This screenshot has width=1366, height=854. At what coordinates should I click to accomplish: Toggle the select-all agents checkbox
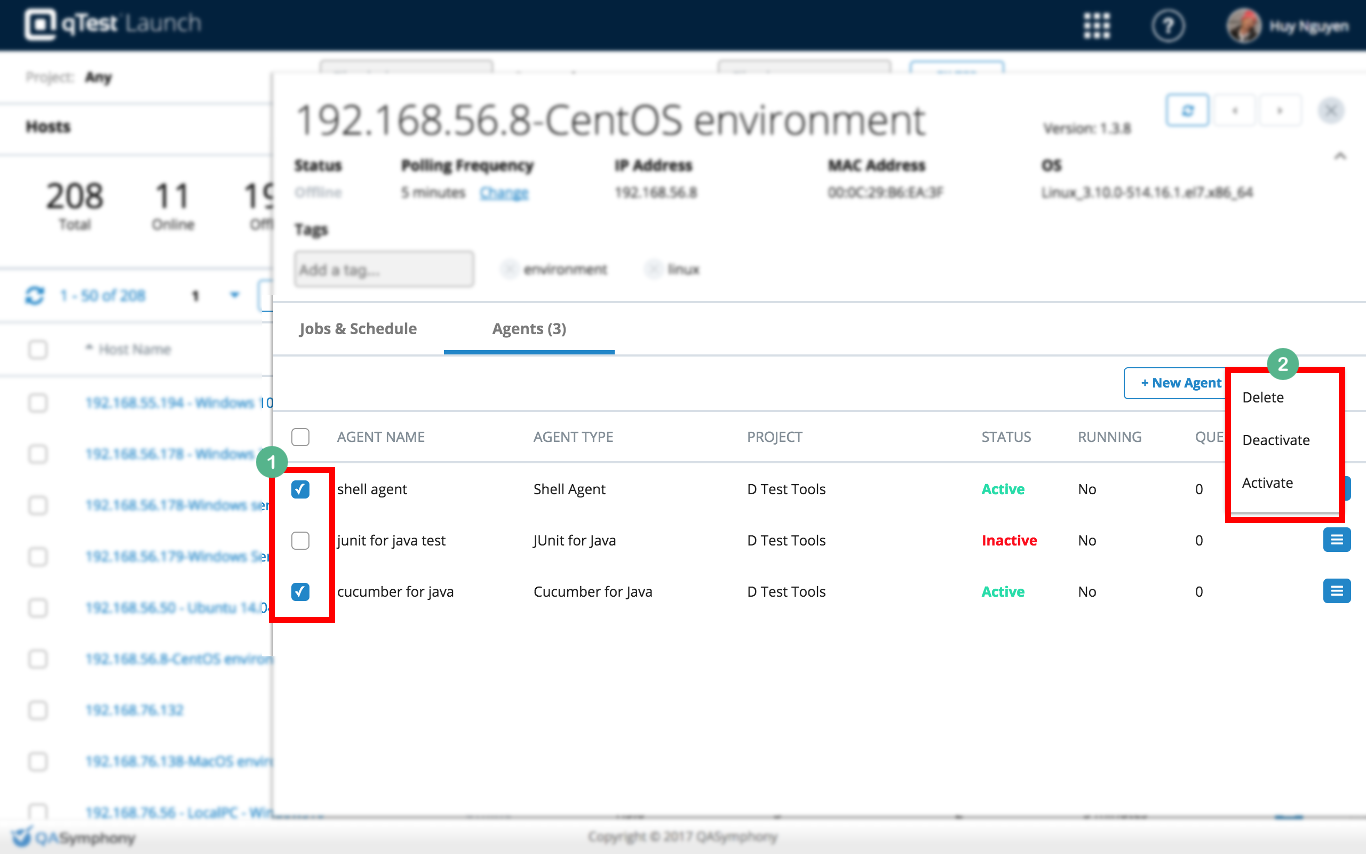click(x=300, y=437)
